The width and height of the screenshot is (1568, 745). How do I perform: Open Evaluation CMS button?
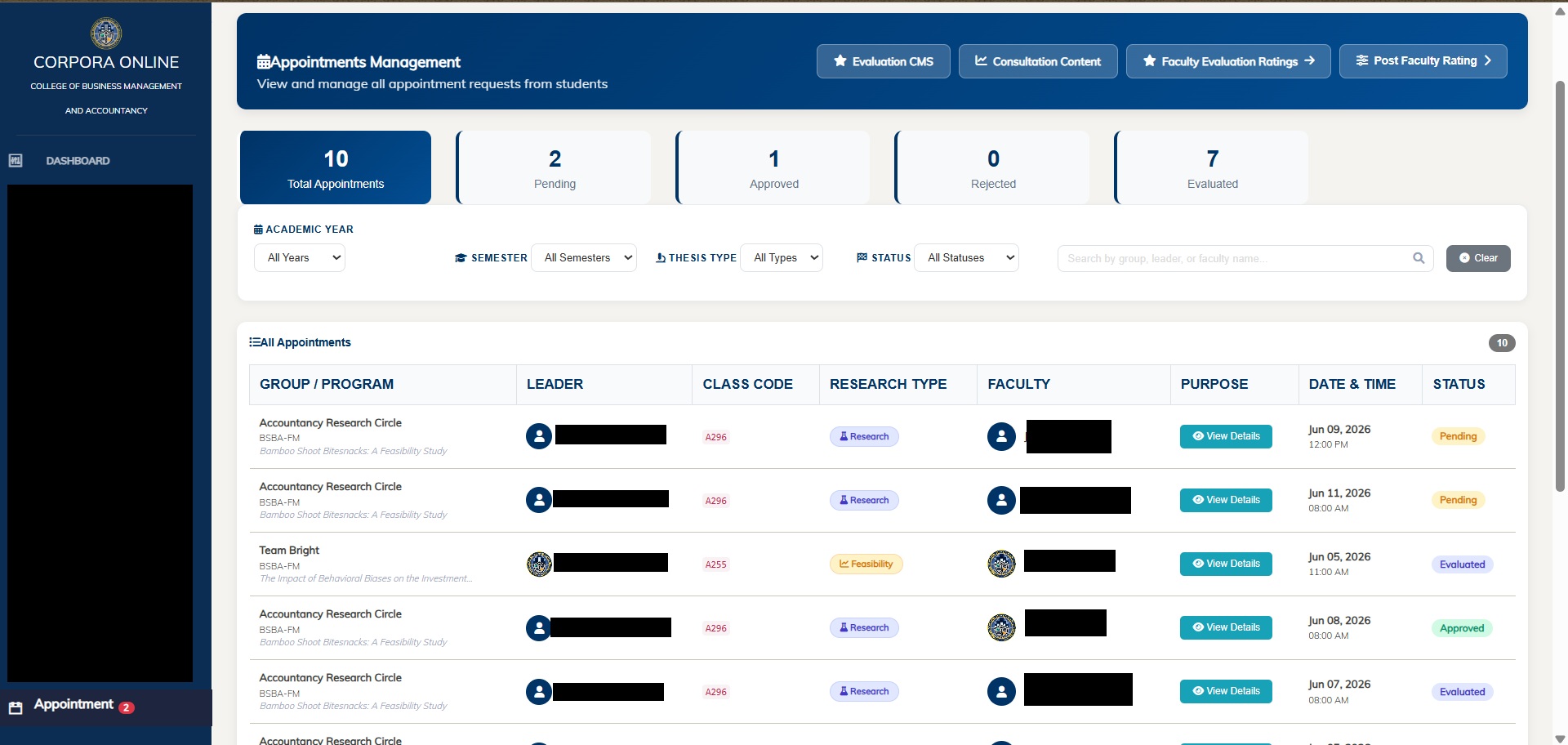click(x=884, y=61)
